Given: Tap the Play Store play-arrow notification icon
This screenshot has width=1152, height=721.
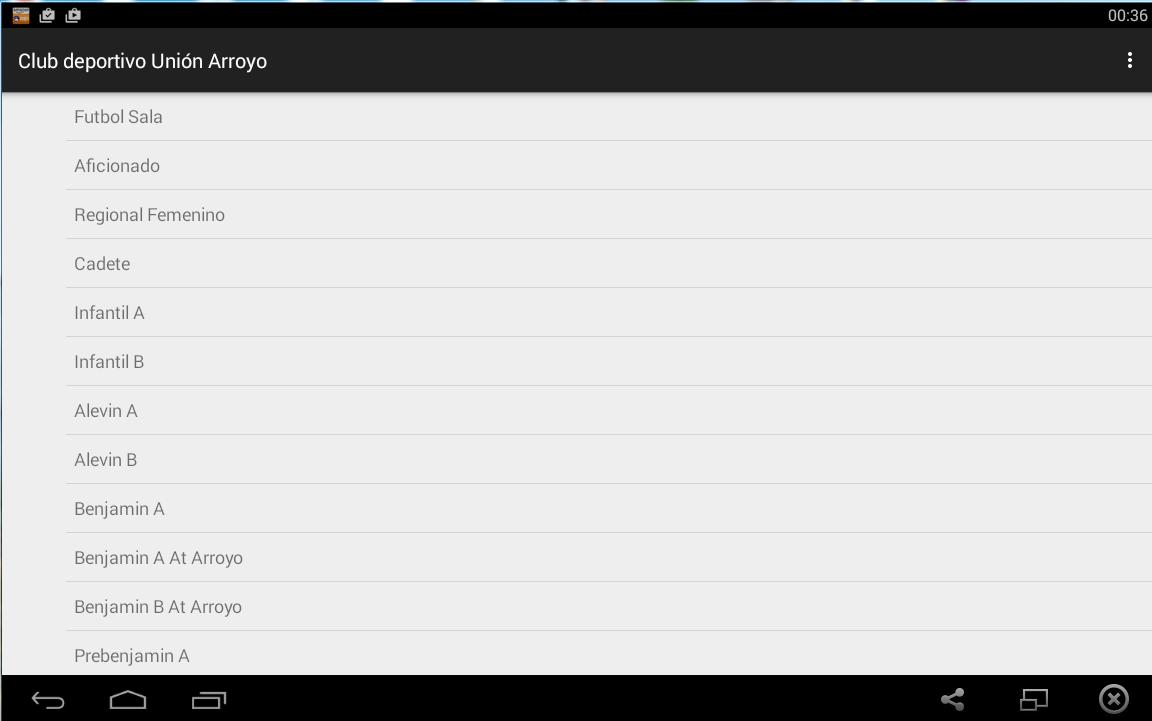Looking at the screenshot, I should pos(73,15).
